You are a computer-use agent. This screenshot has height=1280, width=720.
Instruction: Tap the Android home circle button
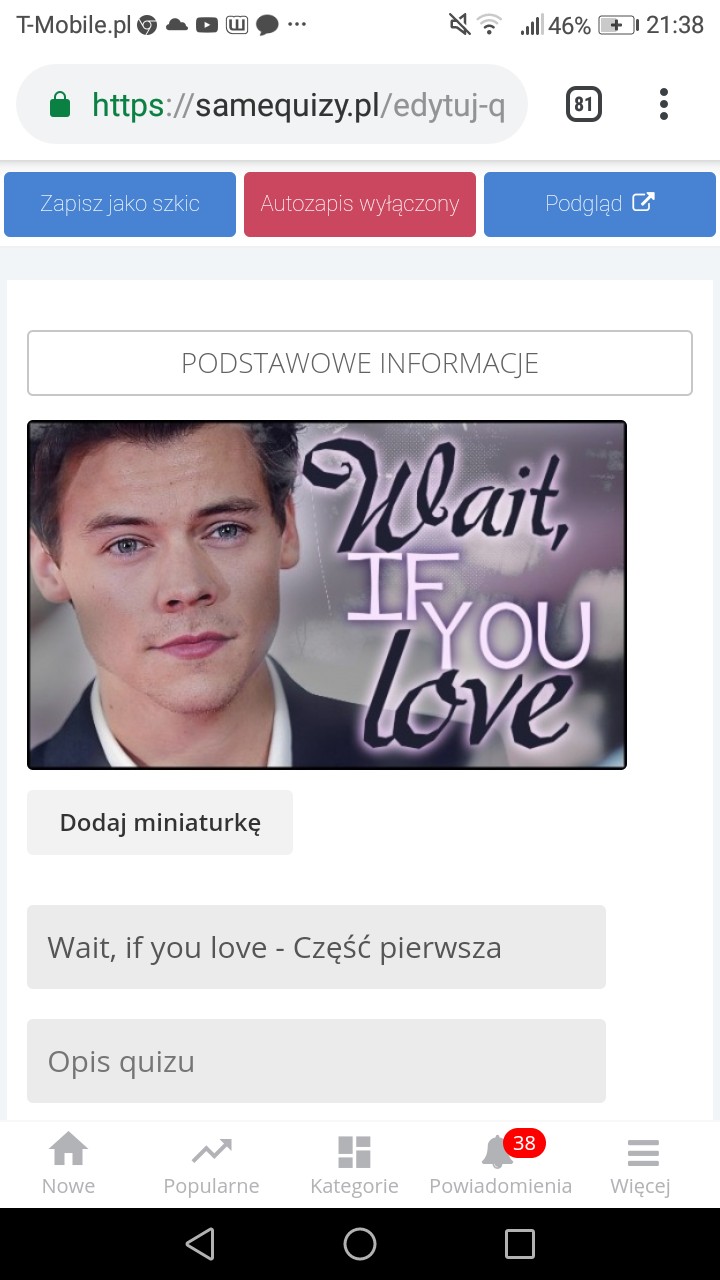360,1244
